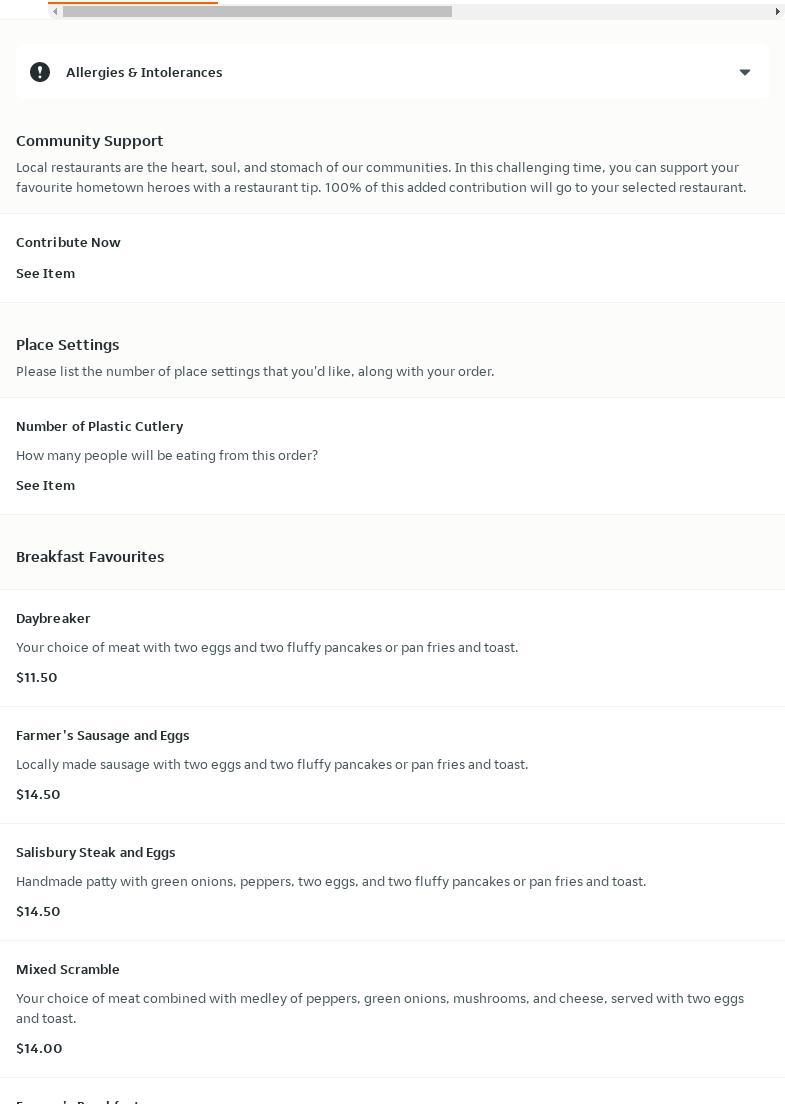The height and width of the screenshot is (1104, 785).
Task: Click the horizontal scrollbar right arrow
Action: pos(777,12)
